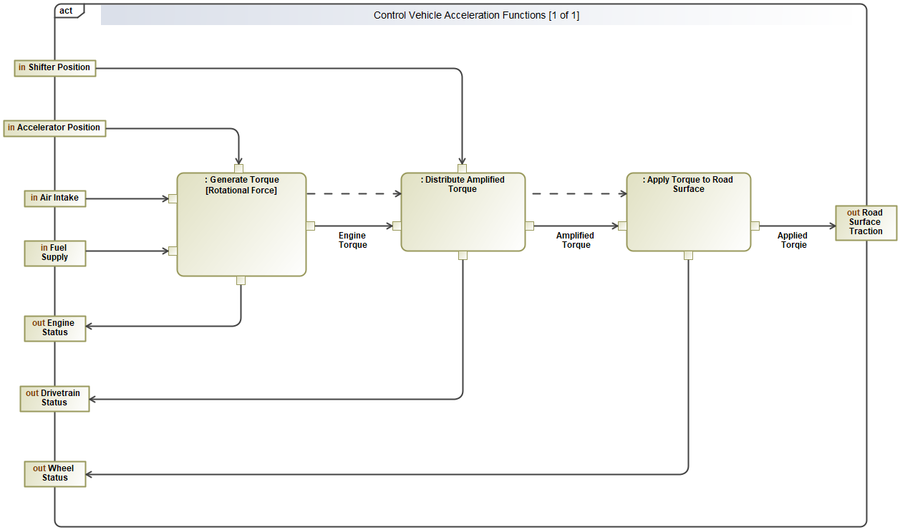Select the Apply Torque to Road Surface action
Screen dimensions: 900x530
coord(688,225)
